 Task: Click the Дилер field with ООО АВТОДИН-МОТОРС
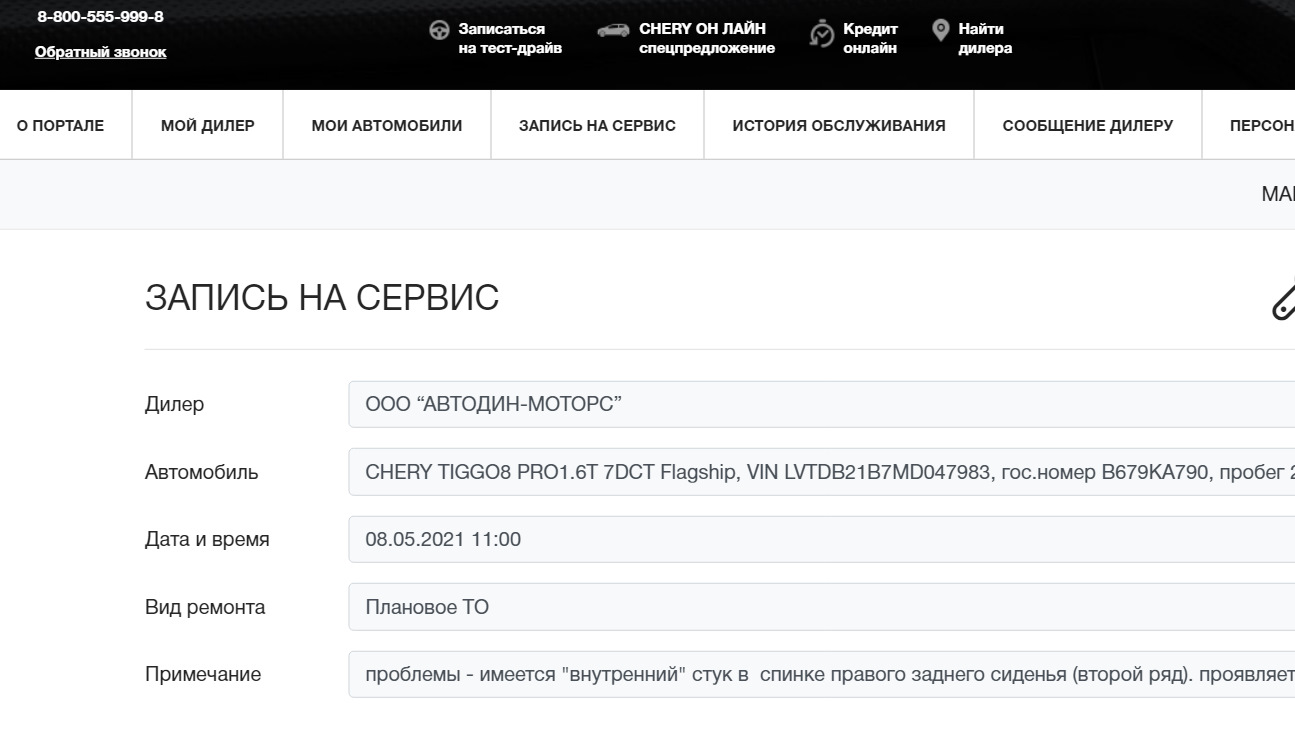point(821,404)
